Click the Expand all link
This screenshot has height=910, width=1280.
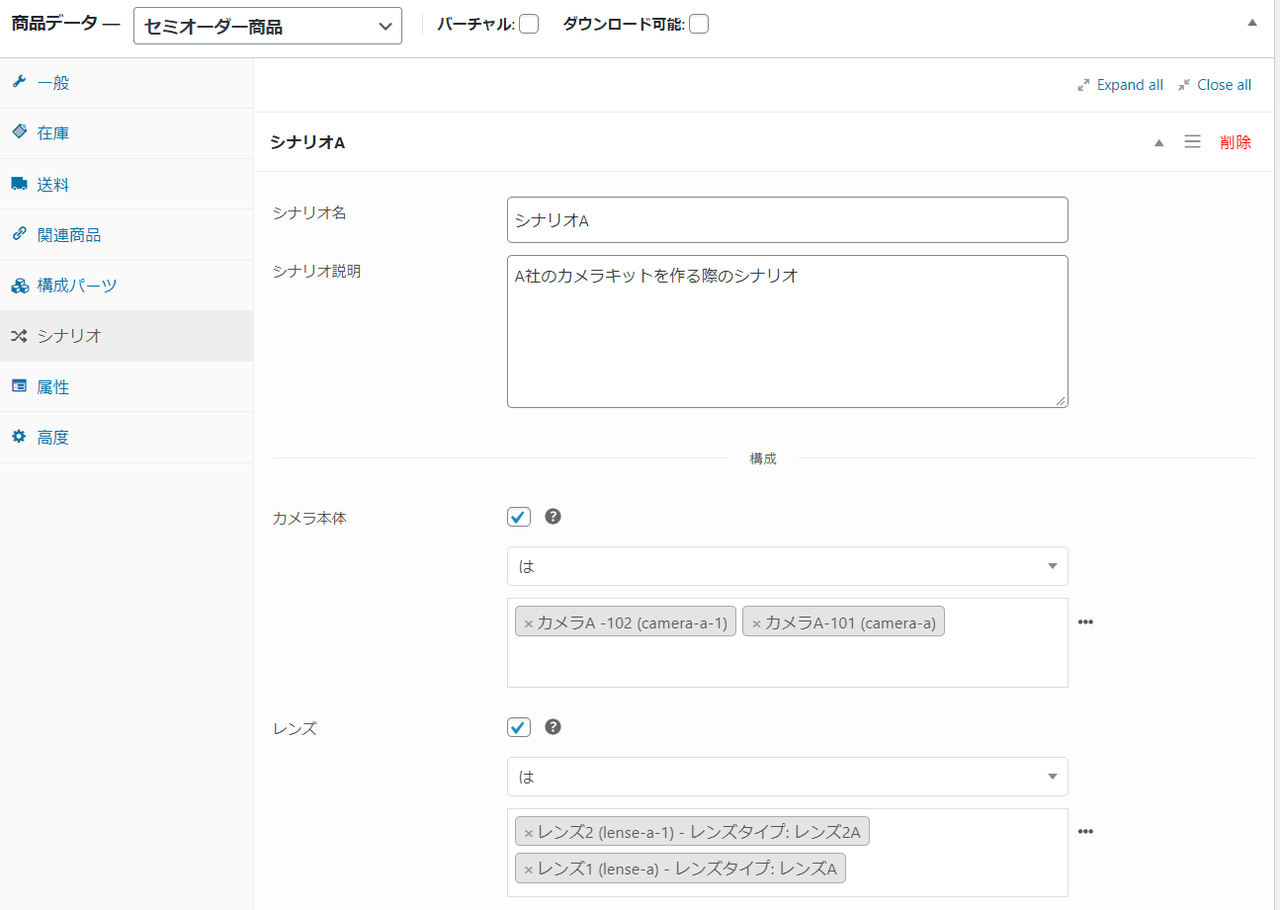tap(1130, 85)
